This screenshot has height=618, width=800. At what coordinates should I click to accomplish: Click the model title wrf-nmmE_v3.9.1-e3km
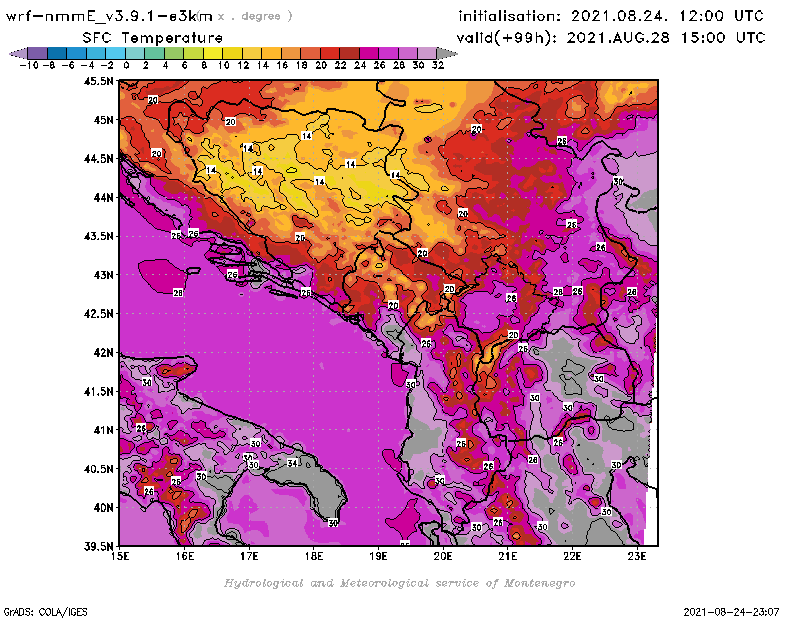pyautogui.click(x=109, y=16)
